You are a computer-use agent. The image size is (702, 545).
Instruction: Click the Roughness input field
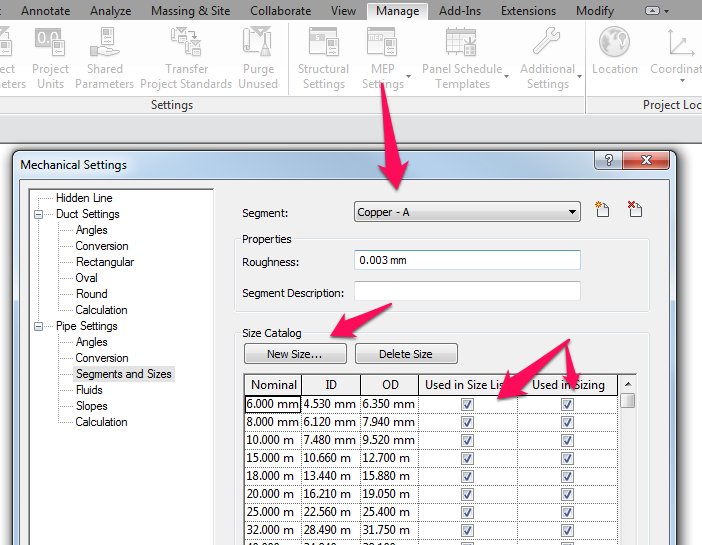coord(467,260)
